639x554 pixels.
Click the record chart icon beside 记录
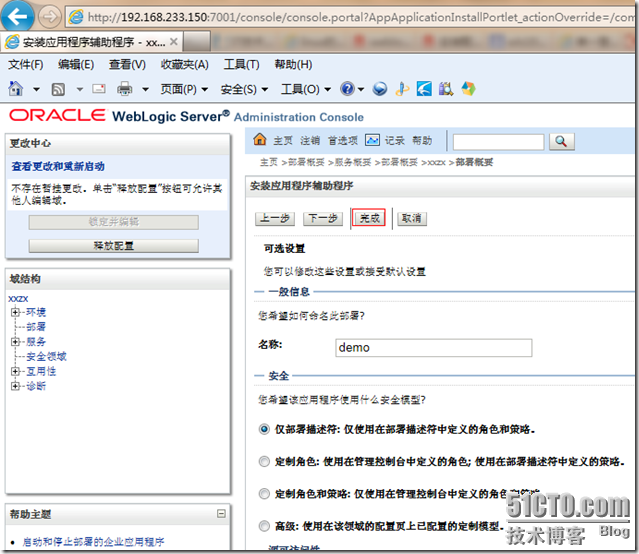pyautogui.click(x=372, y=140)
